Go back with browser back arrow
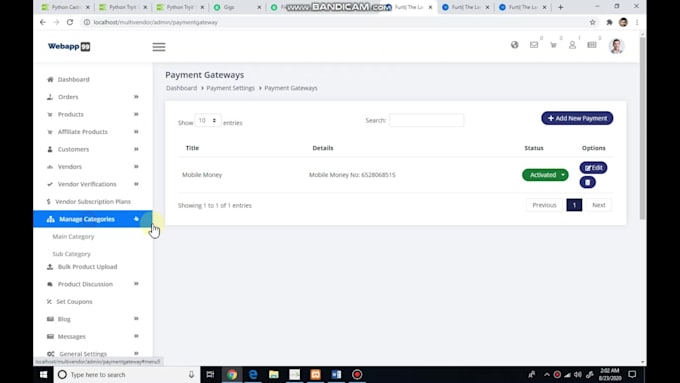 click(x=42, y=22)
